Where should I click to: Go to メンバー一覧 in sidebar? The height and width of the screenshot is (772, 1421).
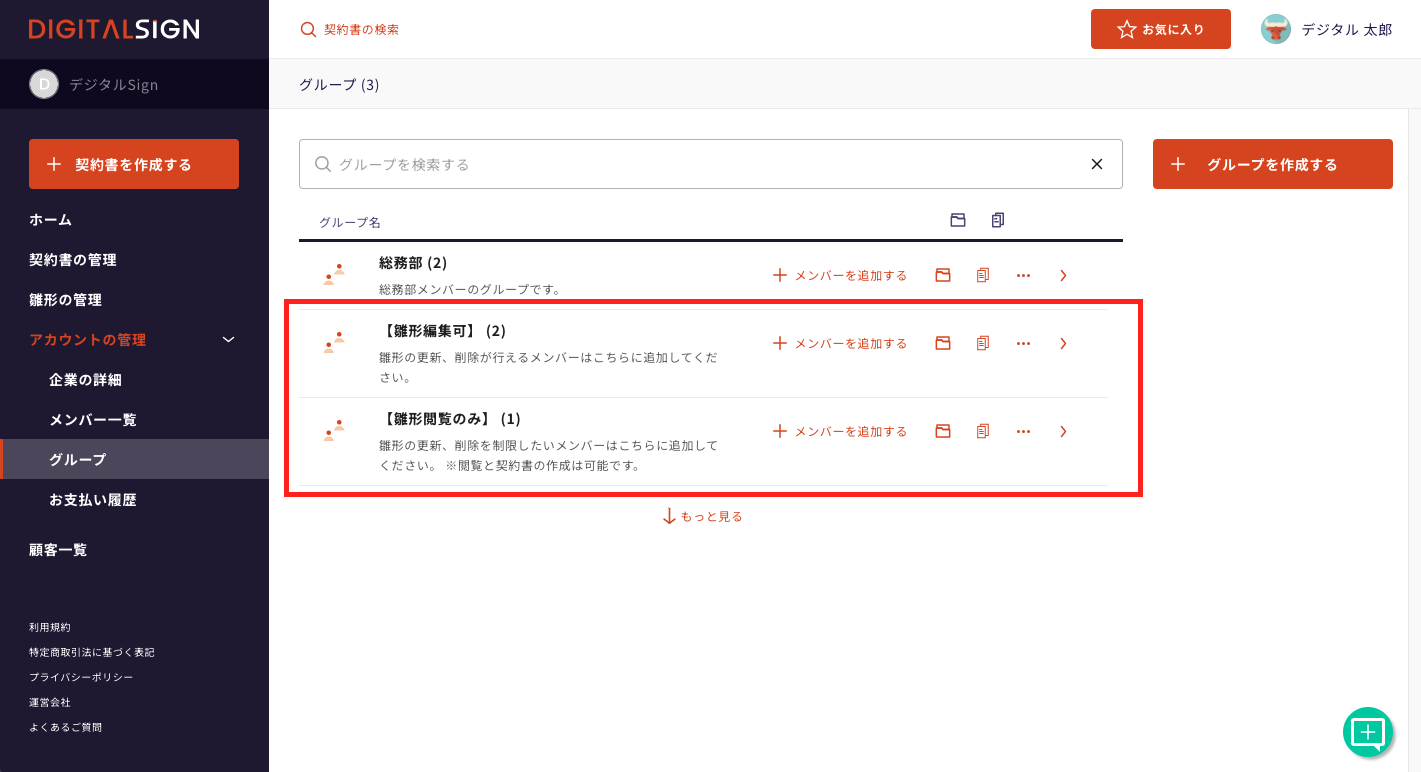92,420
